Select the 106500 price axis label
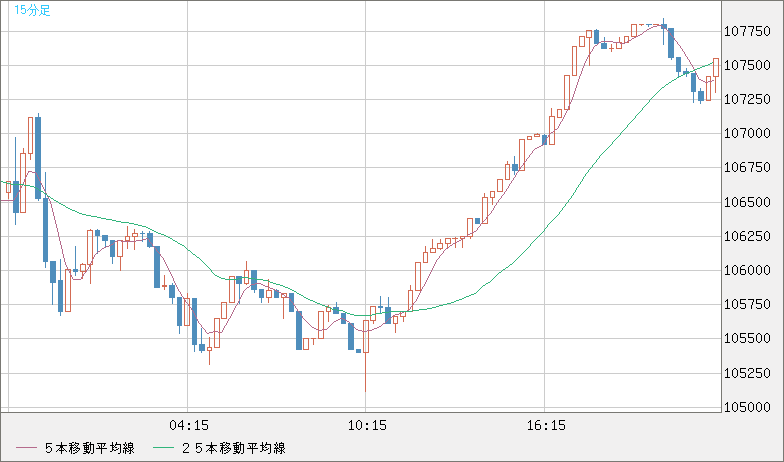The image size is (784, 462). point(748,202)
